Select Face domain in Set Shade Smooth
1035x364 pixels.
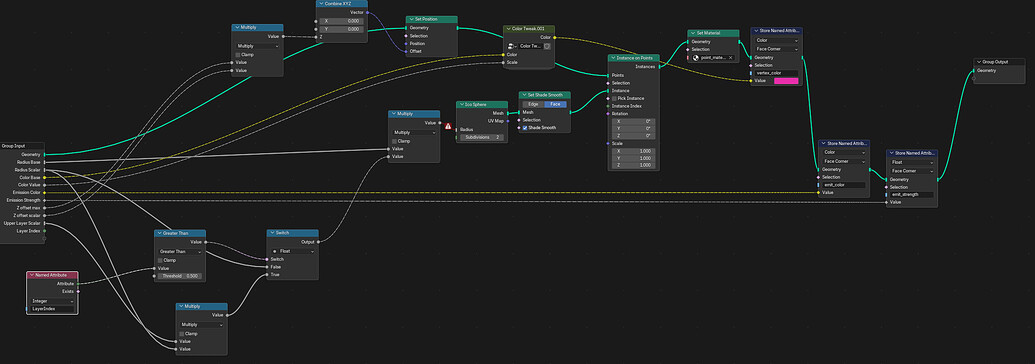555,104
